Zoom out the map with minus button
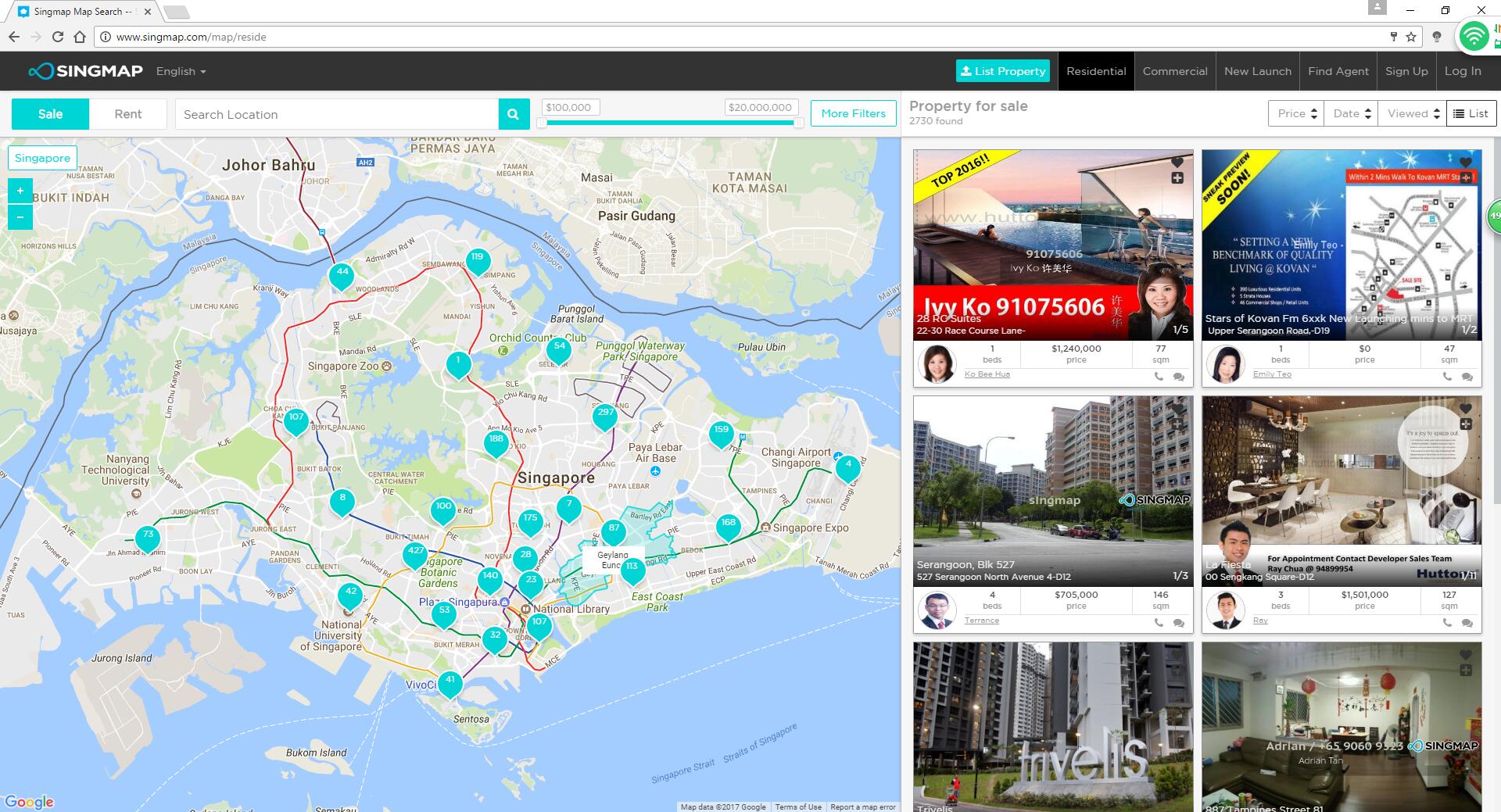Screen dimensions: 1501x812 [20, 217]
